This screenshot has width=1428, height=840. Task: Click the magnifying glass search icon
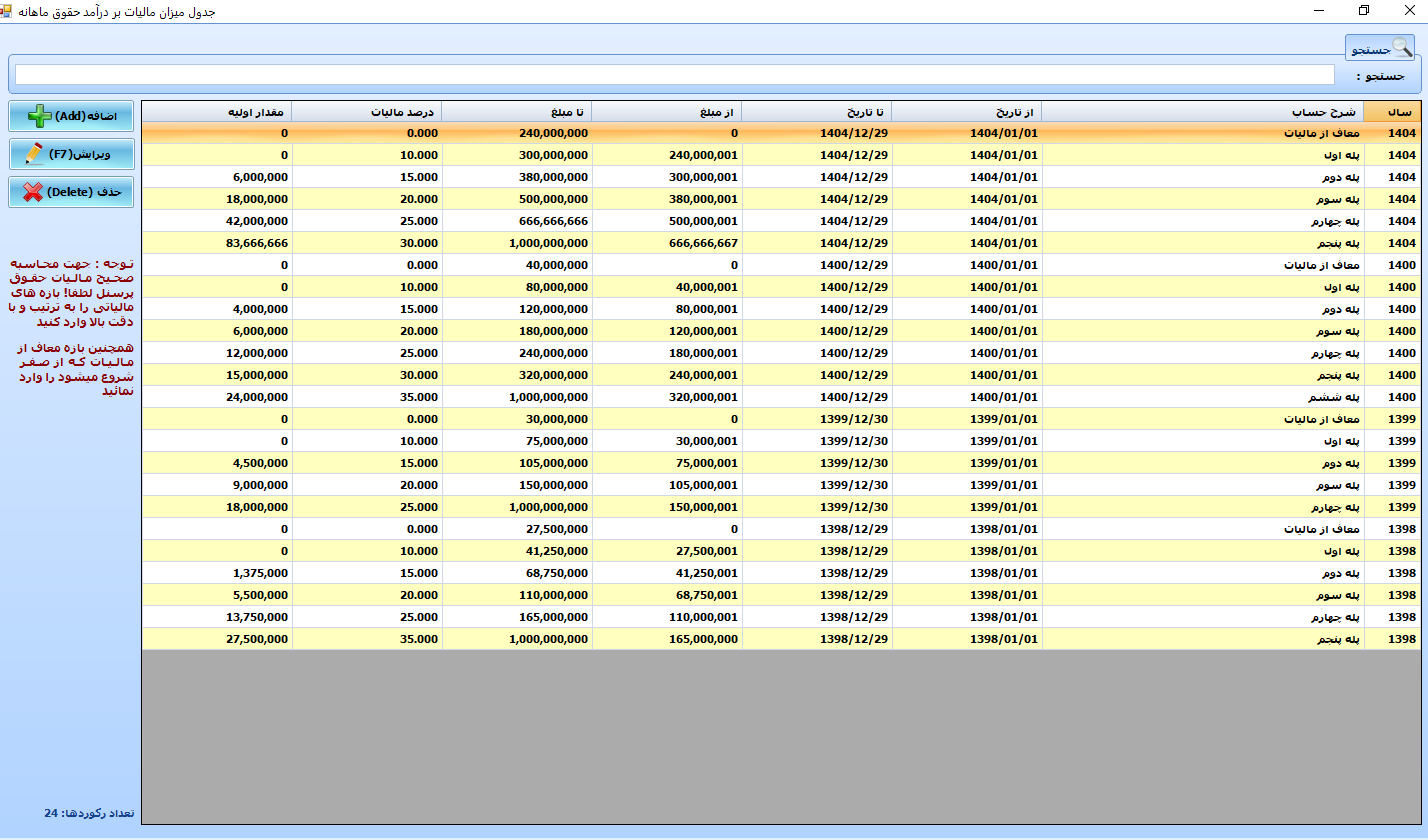tap(1402, 48)
